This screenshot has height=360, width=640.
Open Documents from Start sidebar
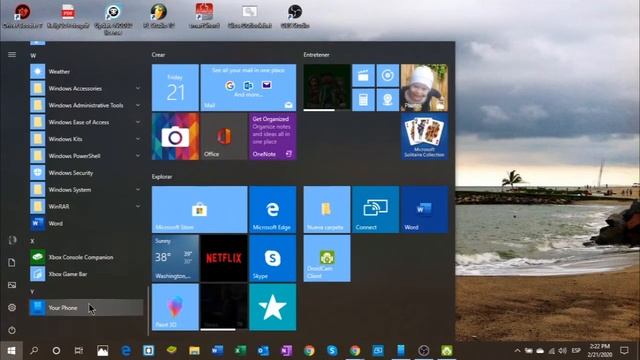click(12, 262)
